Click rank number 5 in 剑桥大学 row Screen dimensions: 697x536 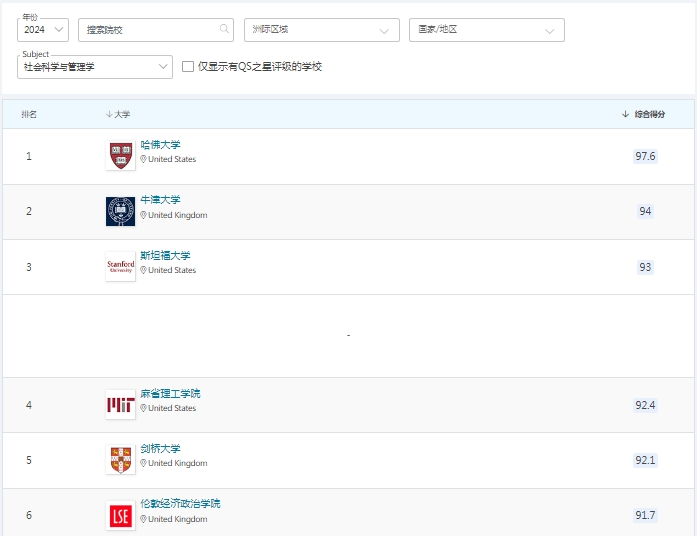[29, 460]
